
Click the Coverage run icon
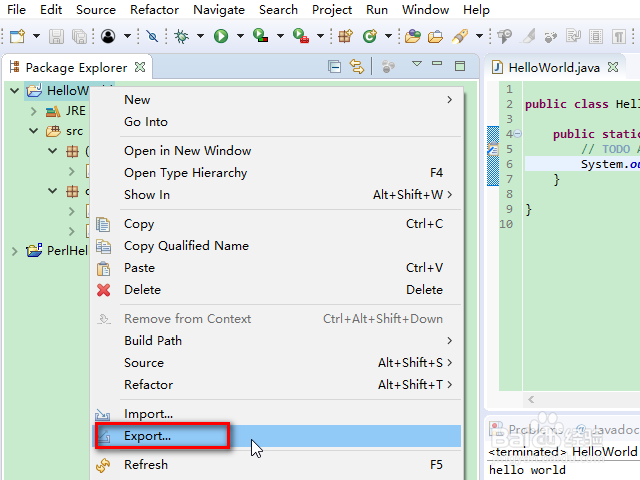coord(260,36)
